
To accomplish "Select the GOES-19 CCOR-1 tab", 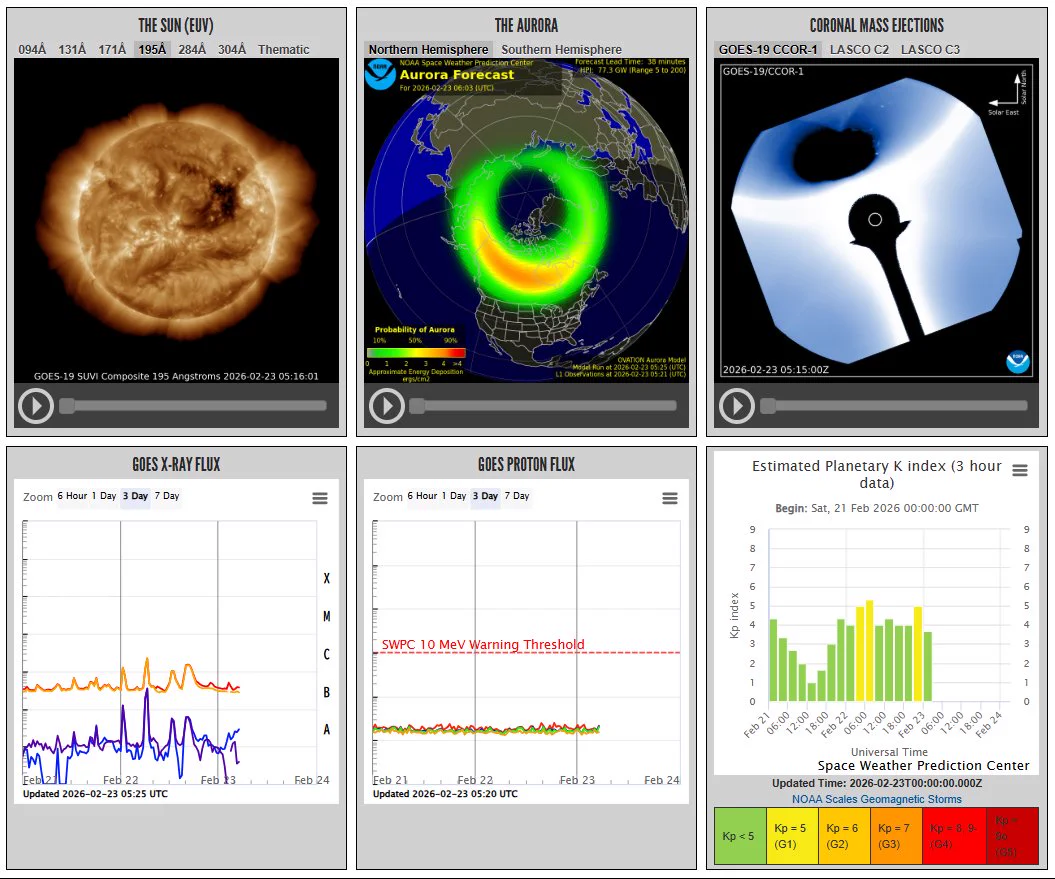I will point(768,49).
